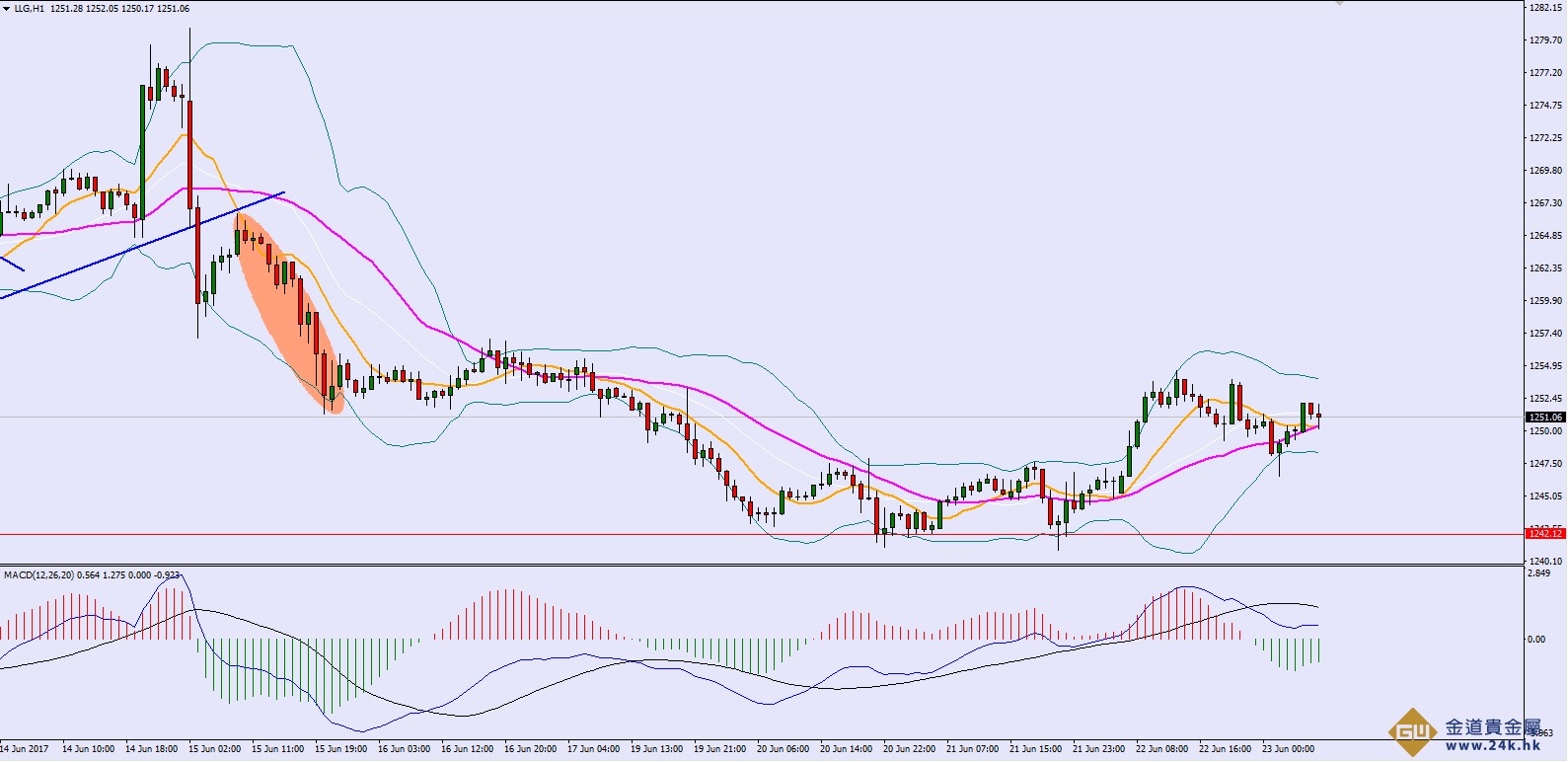Image resolution: width=1568 pixels, height=762 pixels.
Task: Select the MACD(12,26,20) indicator label
Action: click(x=39, y=574)
